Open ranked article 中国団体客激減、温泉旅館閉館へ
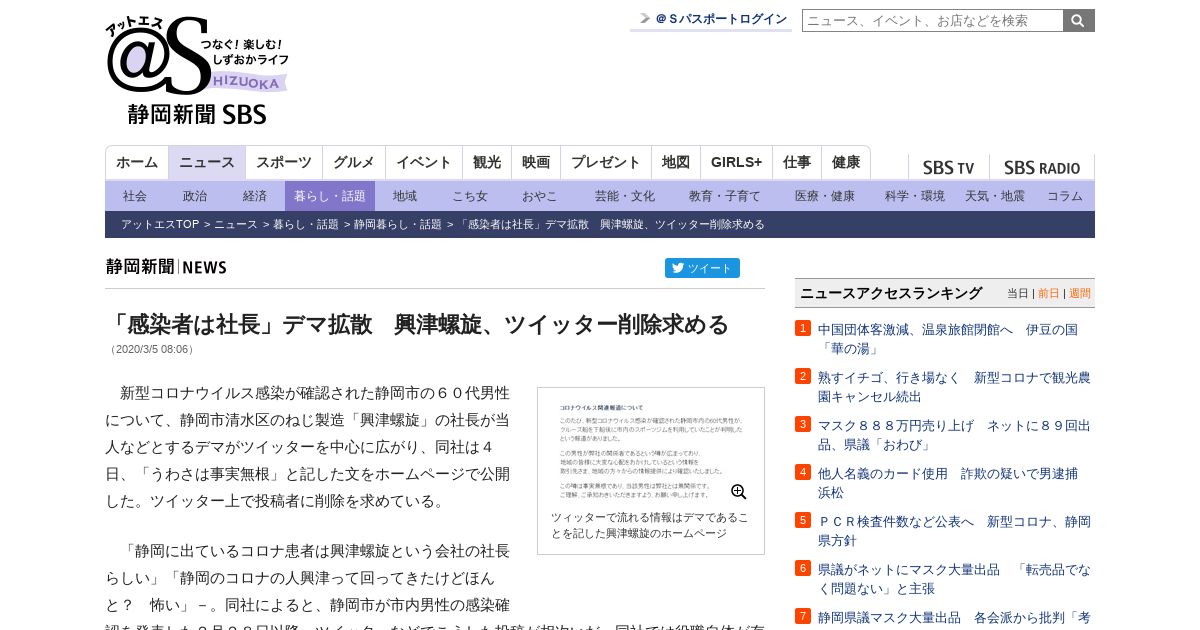This screenshot has height=630, width=1200. pyautogui.click(x=947, y=339)
